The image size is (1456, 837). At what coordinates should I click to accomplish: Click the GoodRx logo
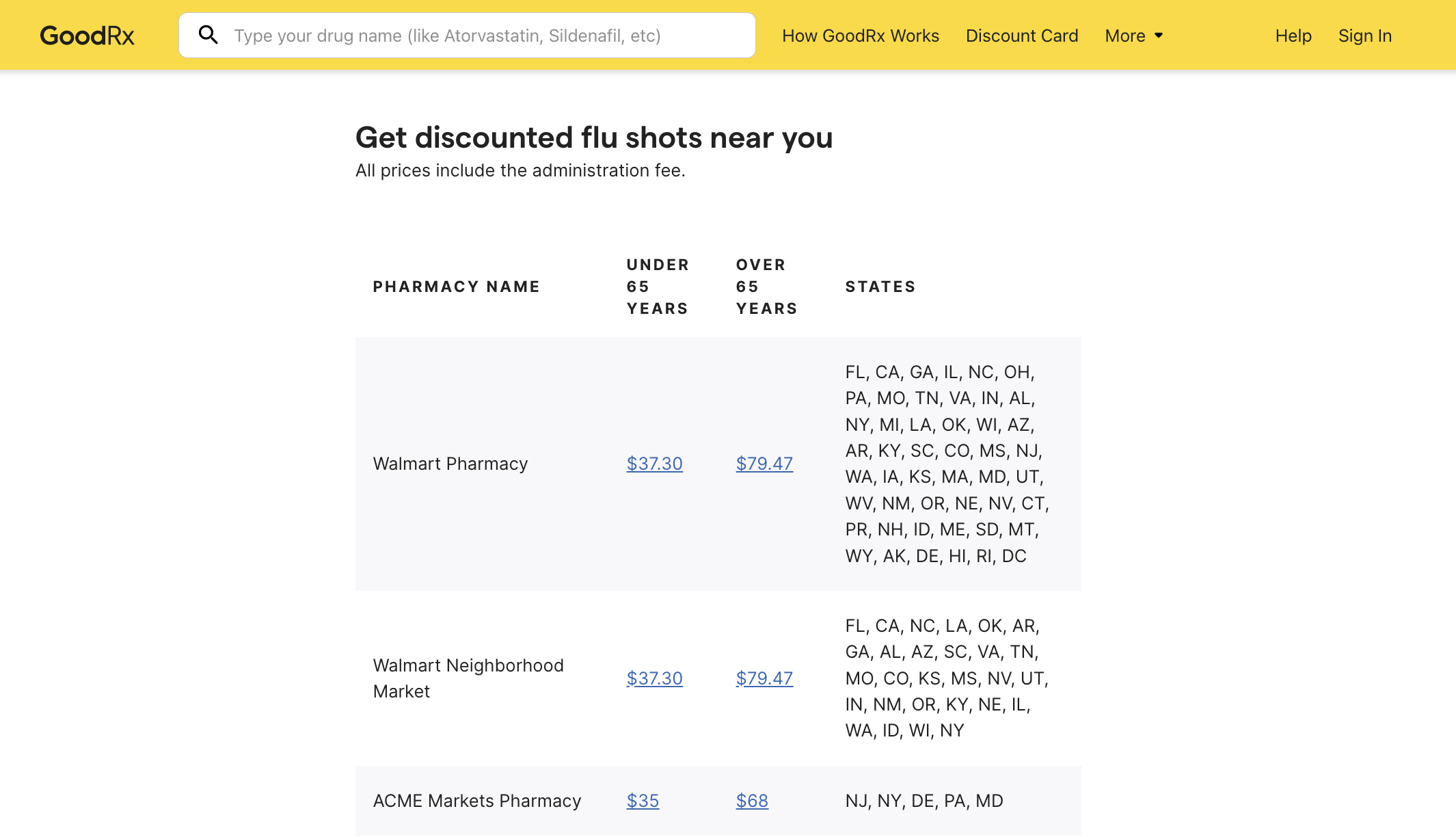coord(87,36)
